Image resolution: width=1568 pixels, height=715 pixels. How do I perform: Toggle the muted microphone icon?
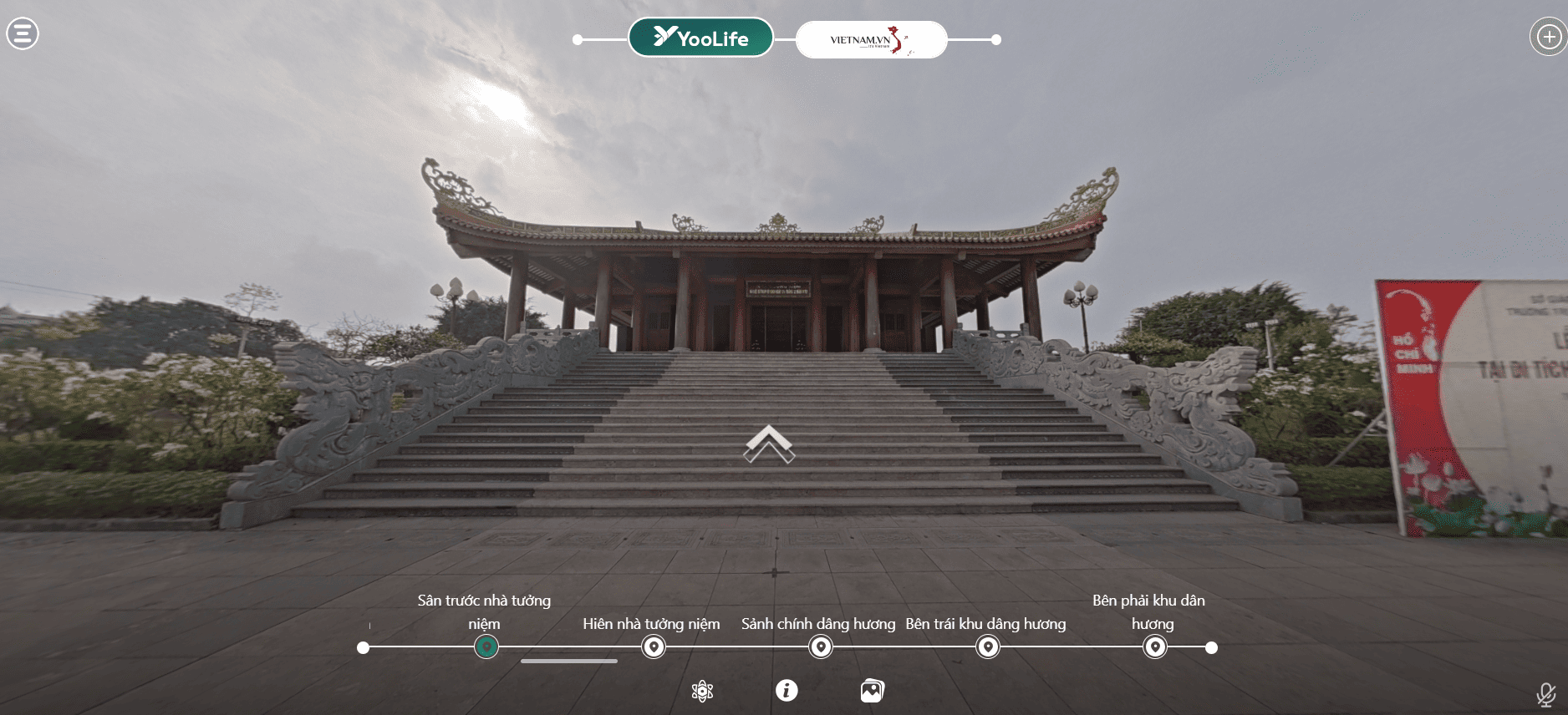(x=1545, y=694)
